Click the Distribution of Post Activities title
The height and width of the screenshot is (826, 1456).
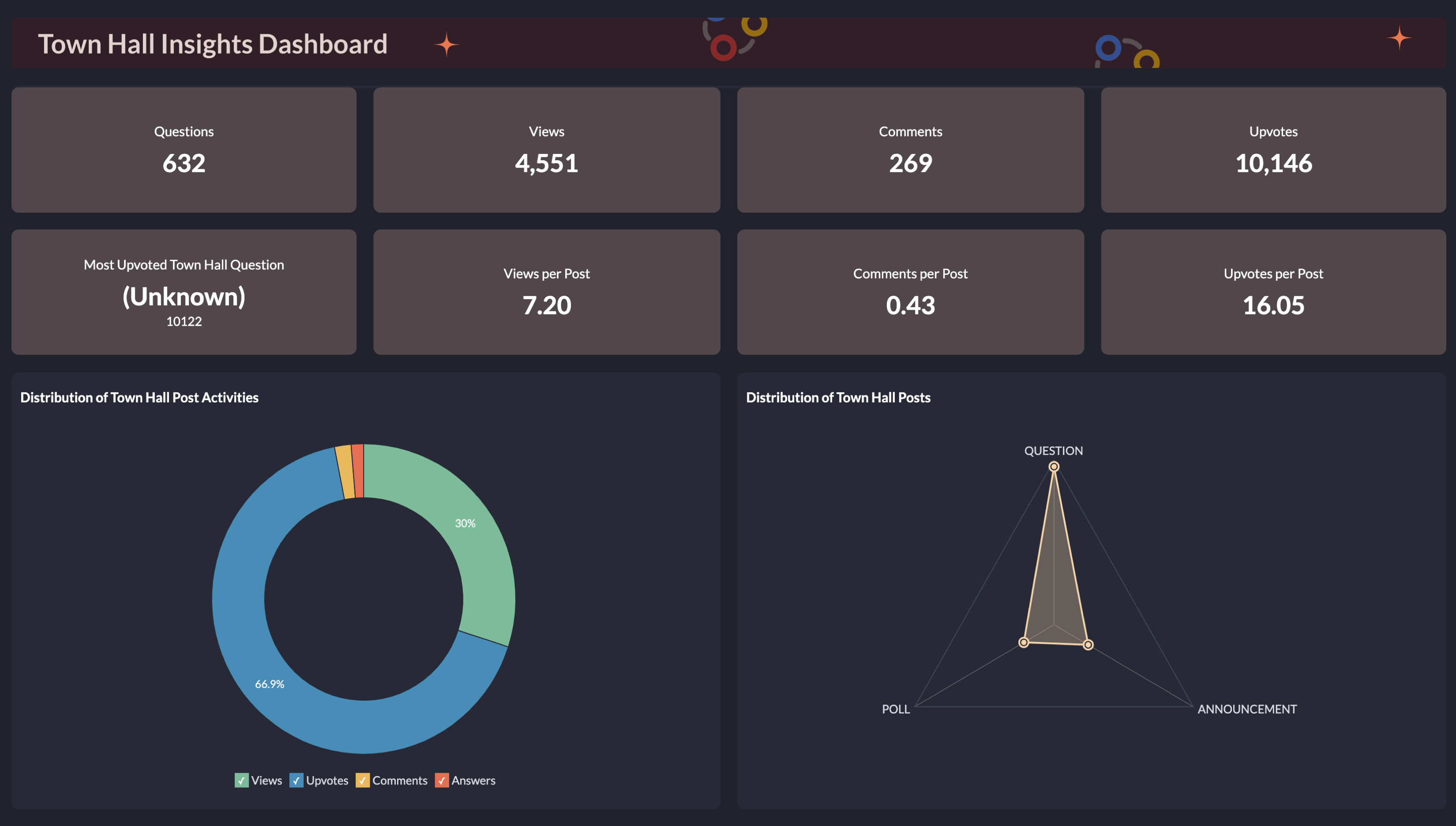tap(139, 397)
